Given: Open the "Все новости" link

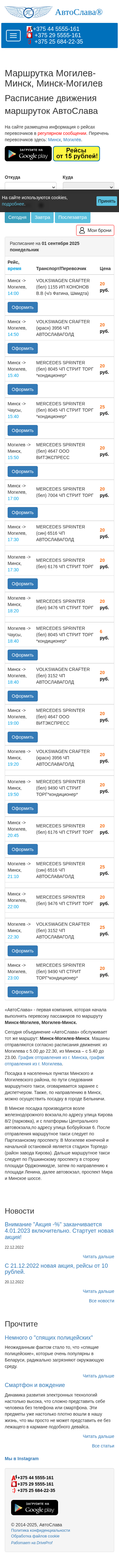Looking at the screenshot, I should point(102,1301).
